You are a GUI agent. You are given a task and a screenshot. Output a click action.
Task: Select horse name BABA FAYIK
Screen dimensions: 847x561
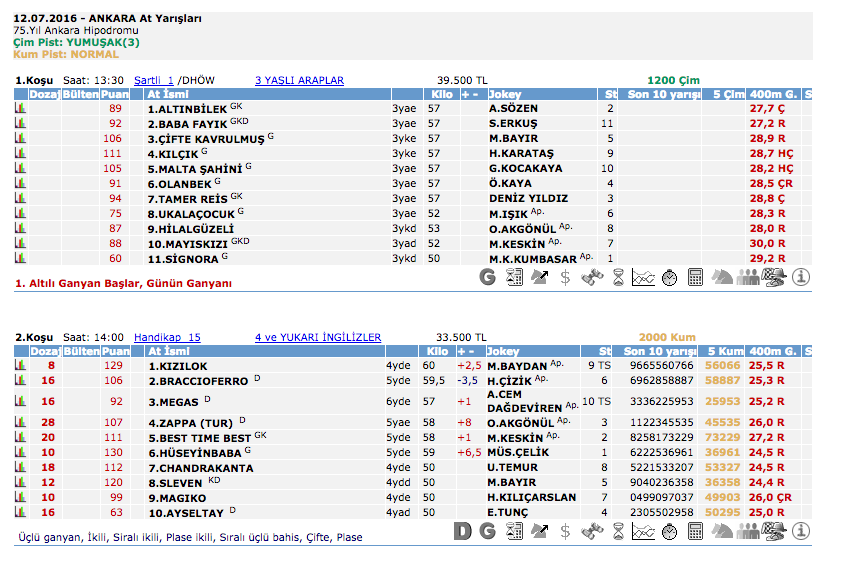pos(188,123)
